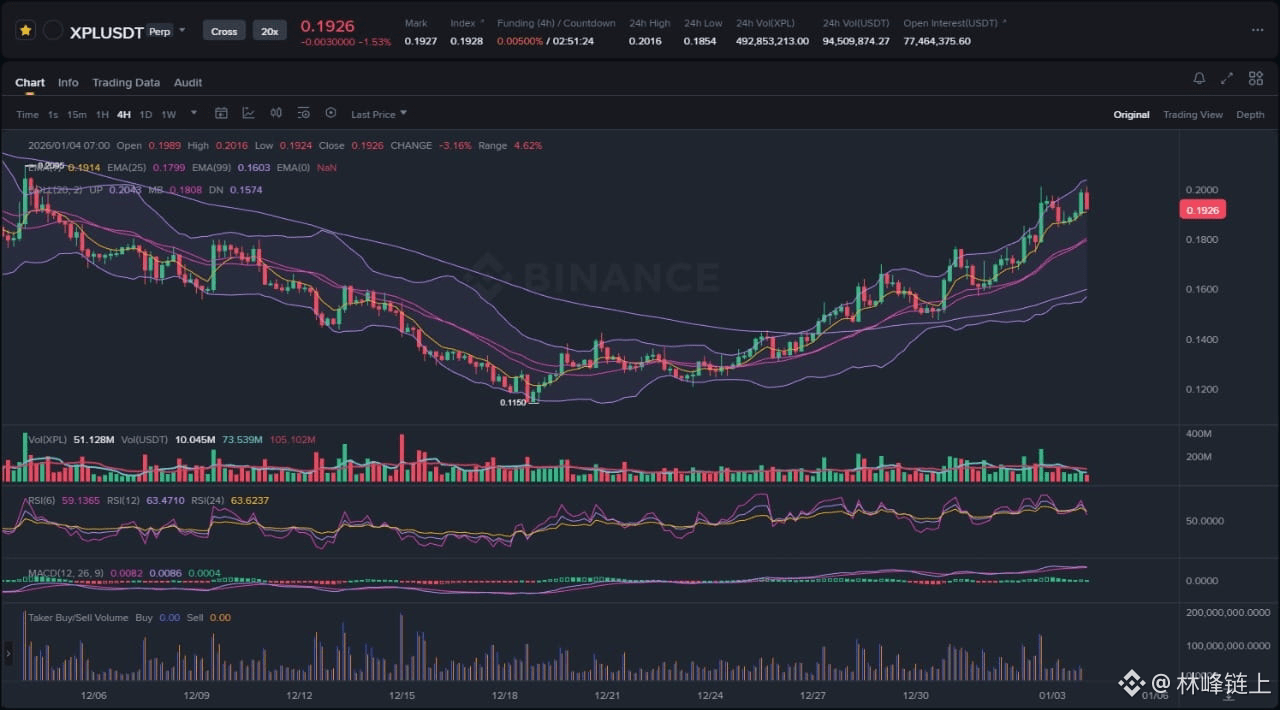Open the calendar date-range icon

pos(222,114)
